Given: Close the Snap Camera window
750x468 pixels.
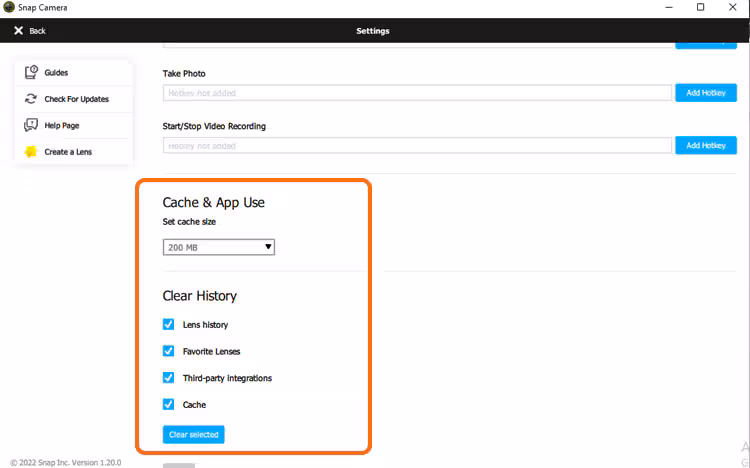Looking at the screenshot, I should 732,7.
